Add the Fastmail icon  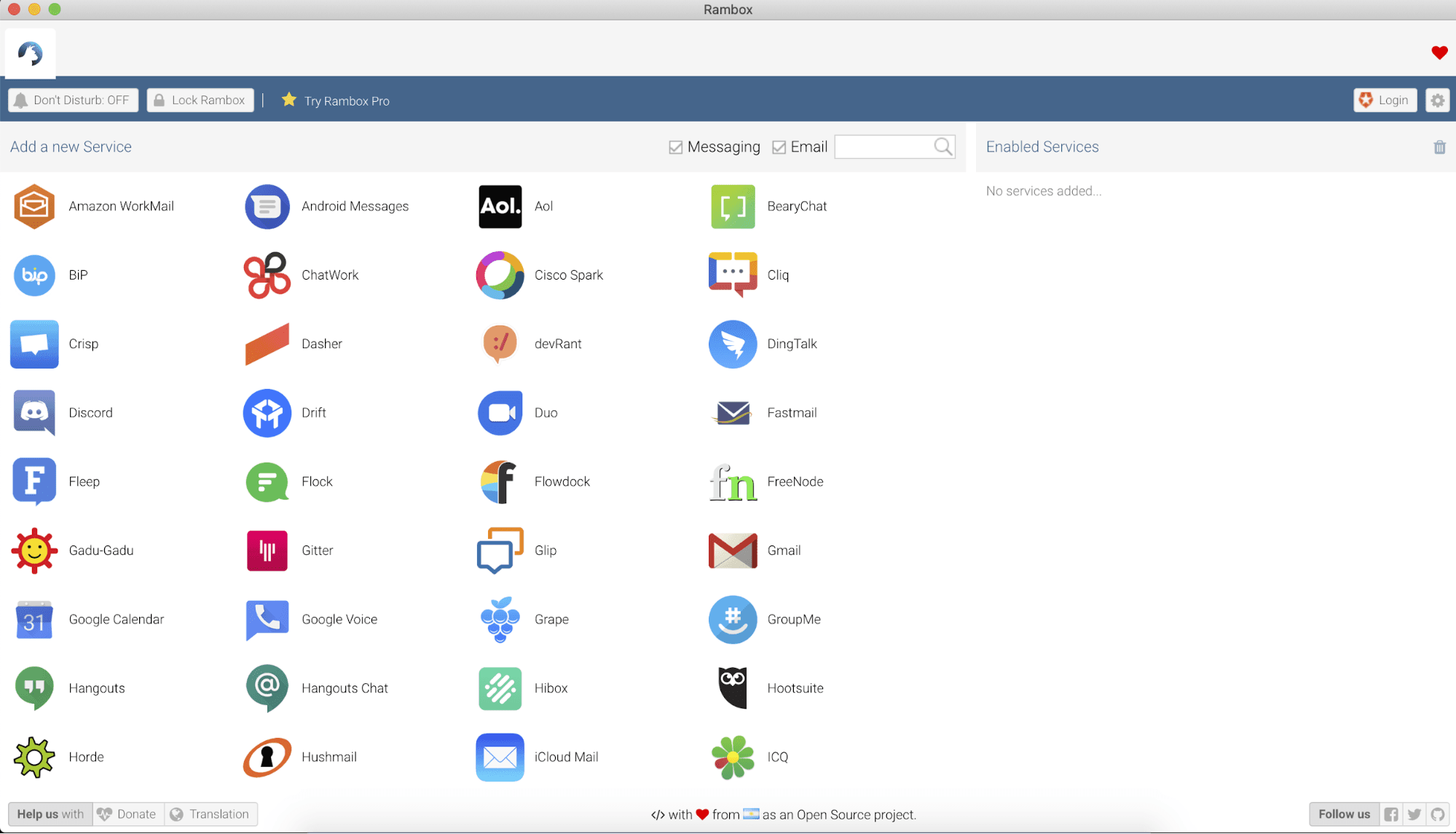(733, 413)
